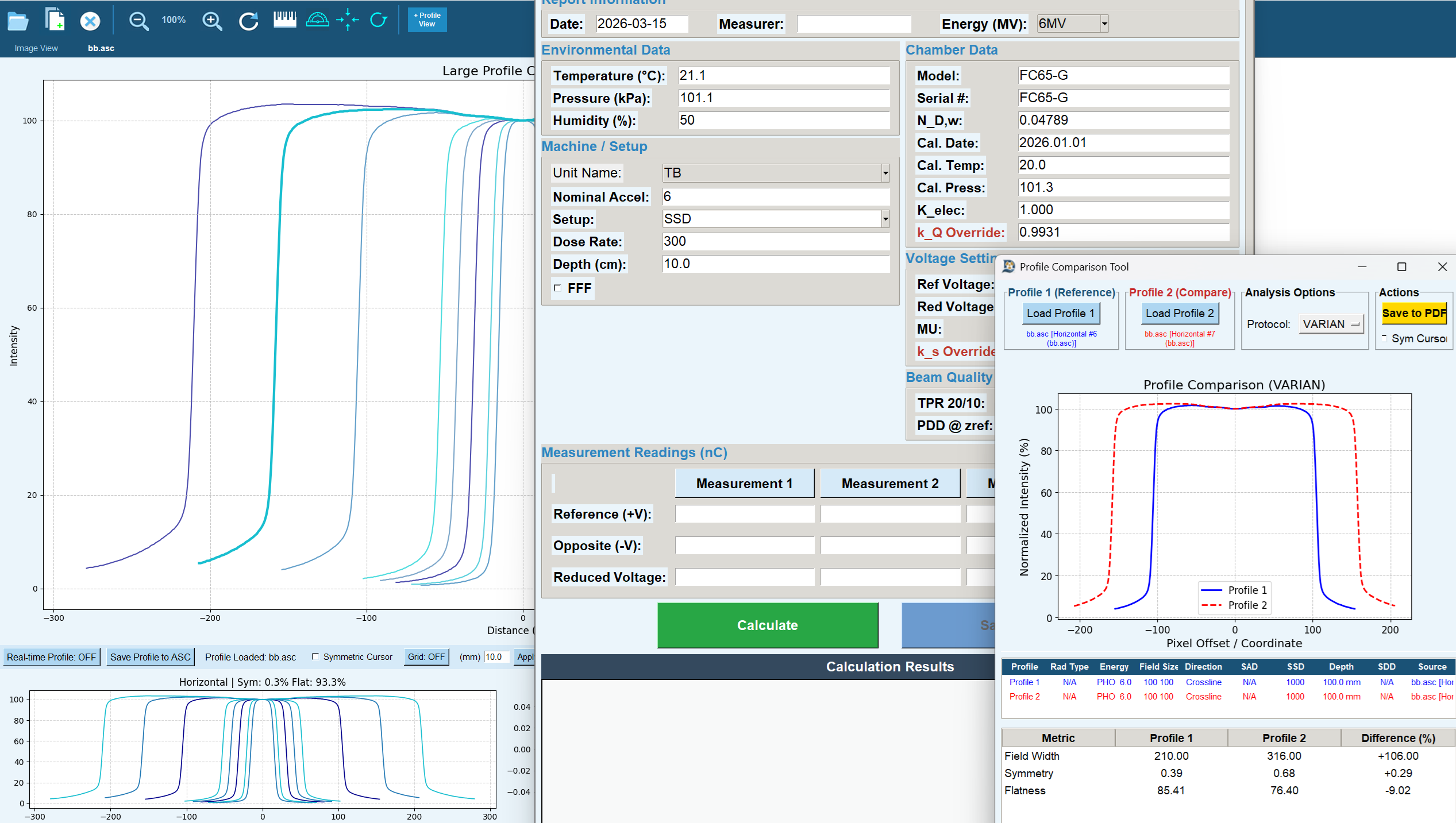Click the + Profile View button
The image size is (1456, 823).
click(427, 20)
